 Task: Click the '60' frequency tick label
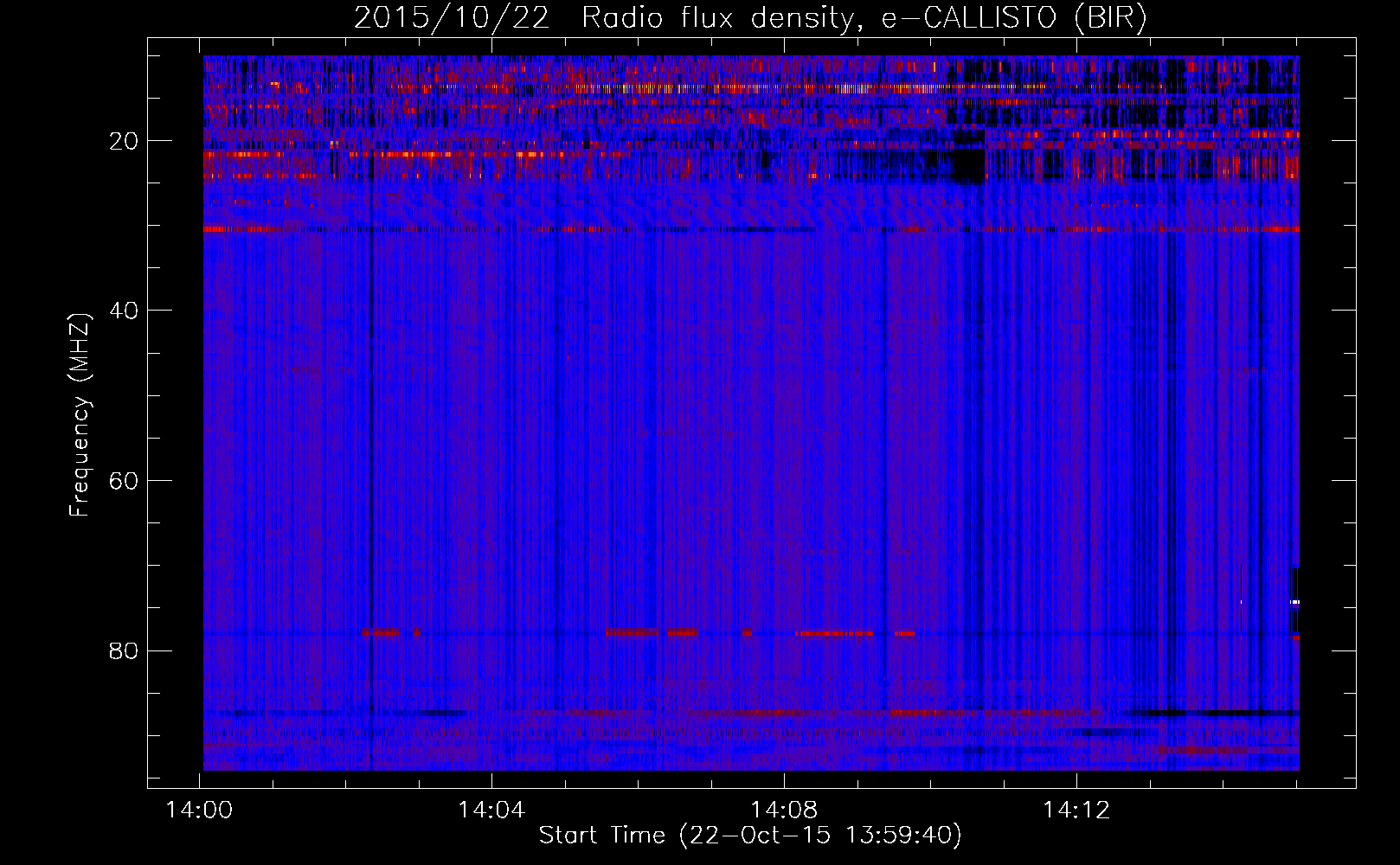pos(125,481)
